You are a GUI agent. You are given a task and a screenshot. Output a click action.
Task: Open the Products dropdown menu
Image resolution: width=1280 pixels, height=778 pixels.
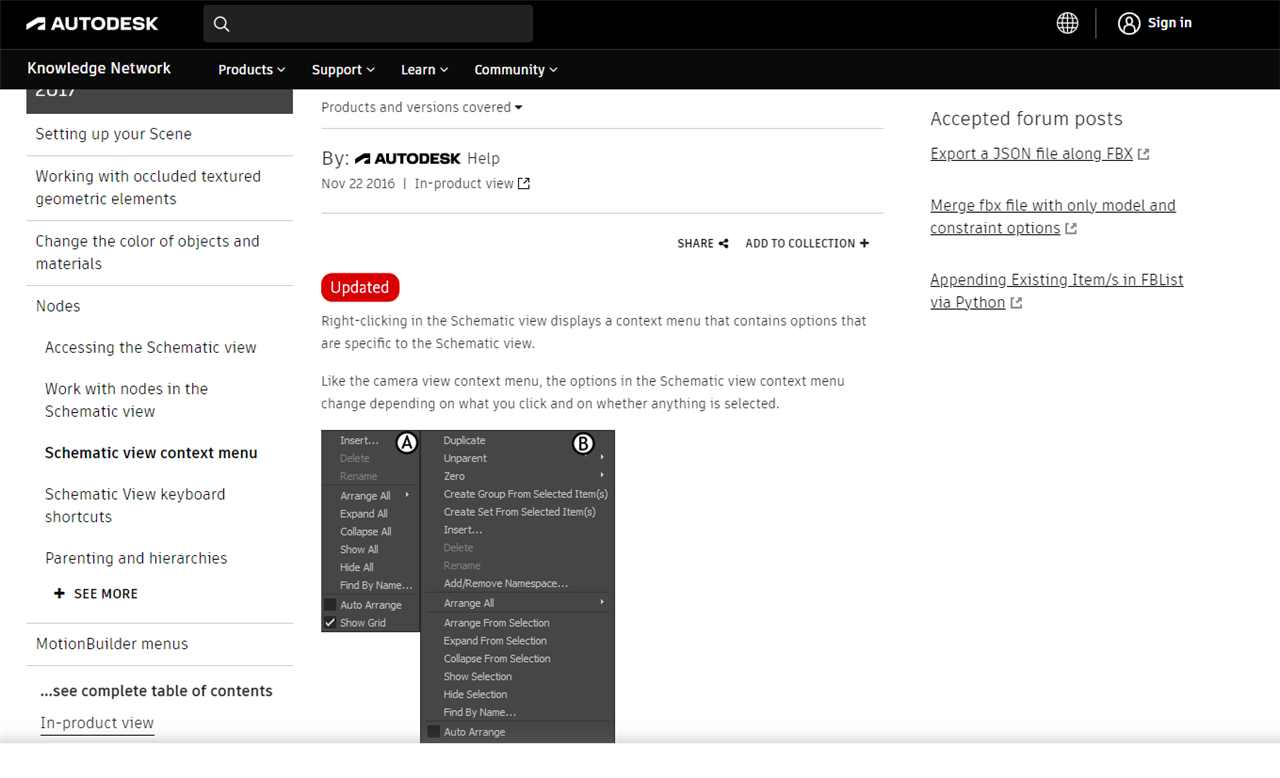(x=252, y=70)
